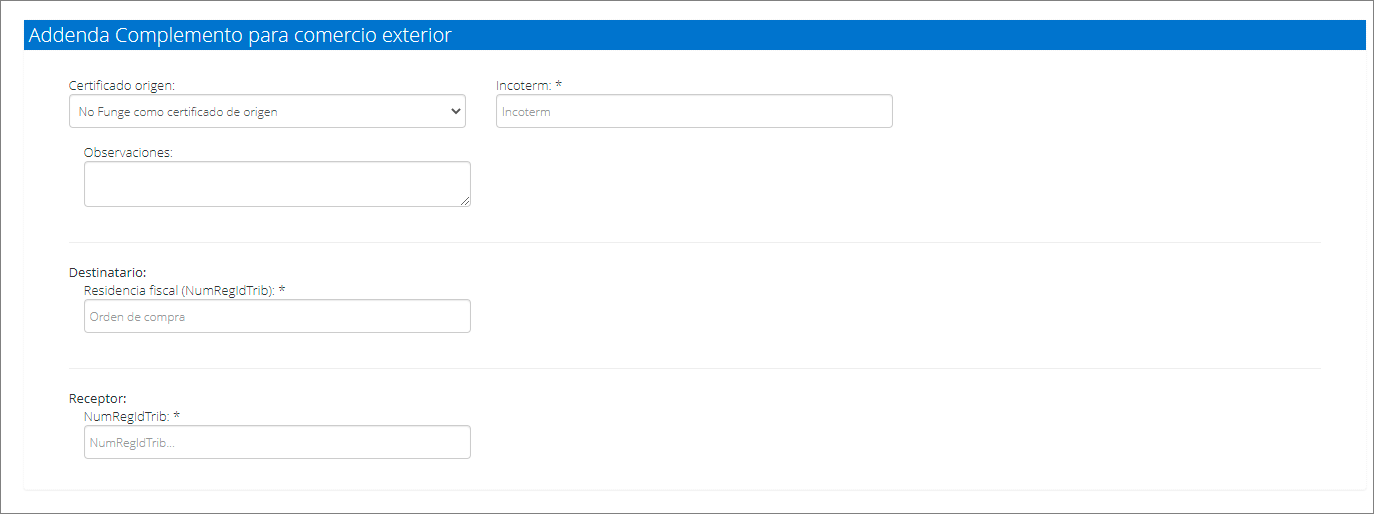Click inside the Observaciones text area
This screenshot has height=514, width=1374.
coord(276,184)
